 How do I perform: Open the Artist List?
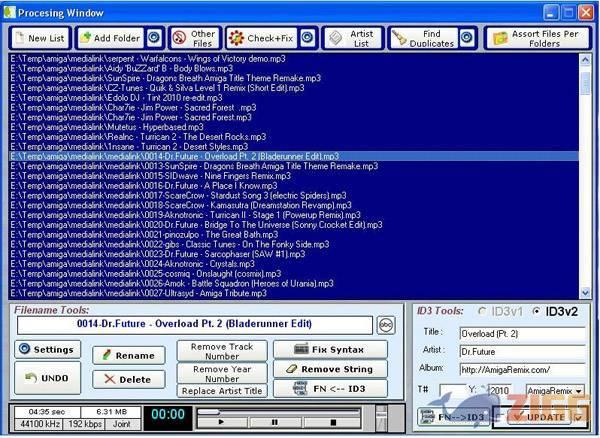(350, 38)
